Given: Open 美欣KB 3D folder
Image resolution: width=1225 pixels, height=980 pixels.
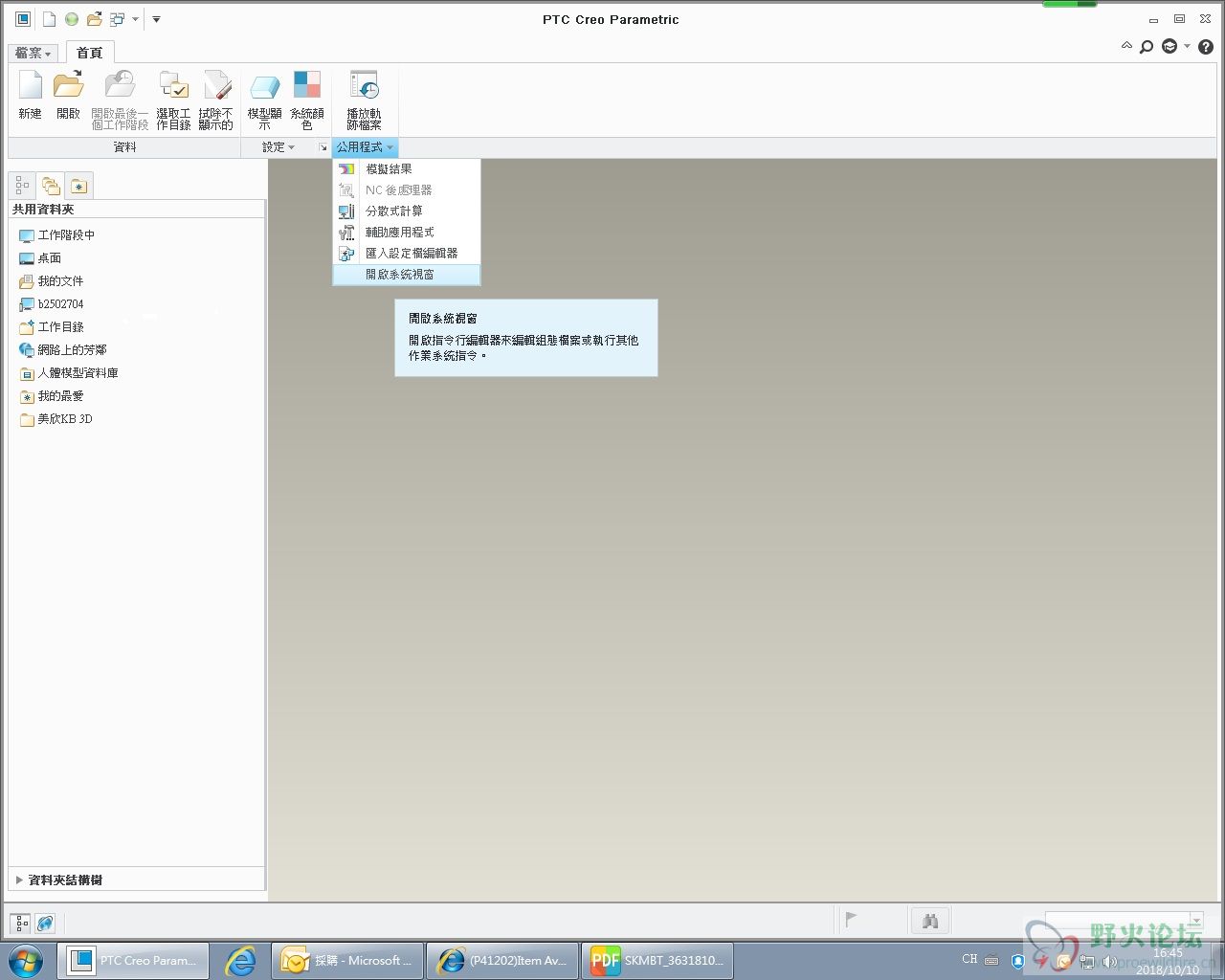Looking at the screenshot, I should tap(56, 418).
